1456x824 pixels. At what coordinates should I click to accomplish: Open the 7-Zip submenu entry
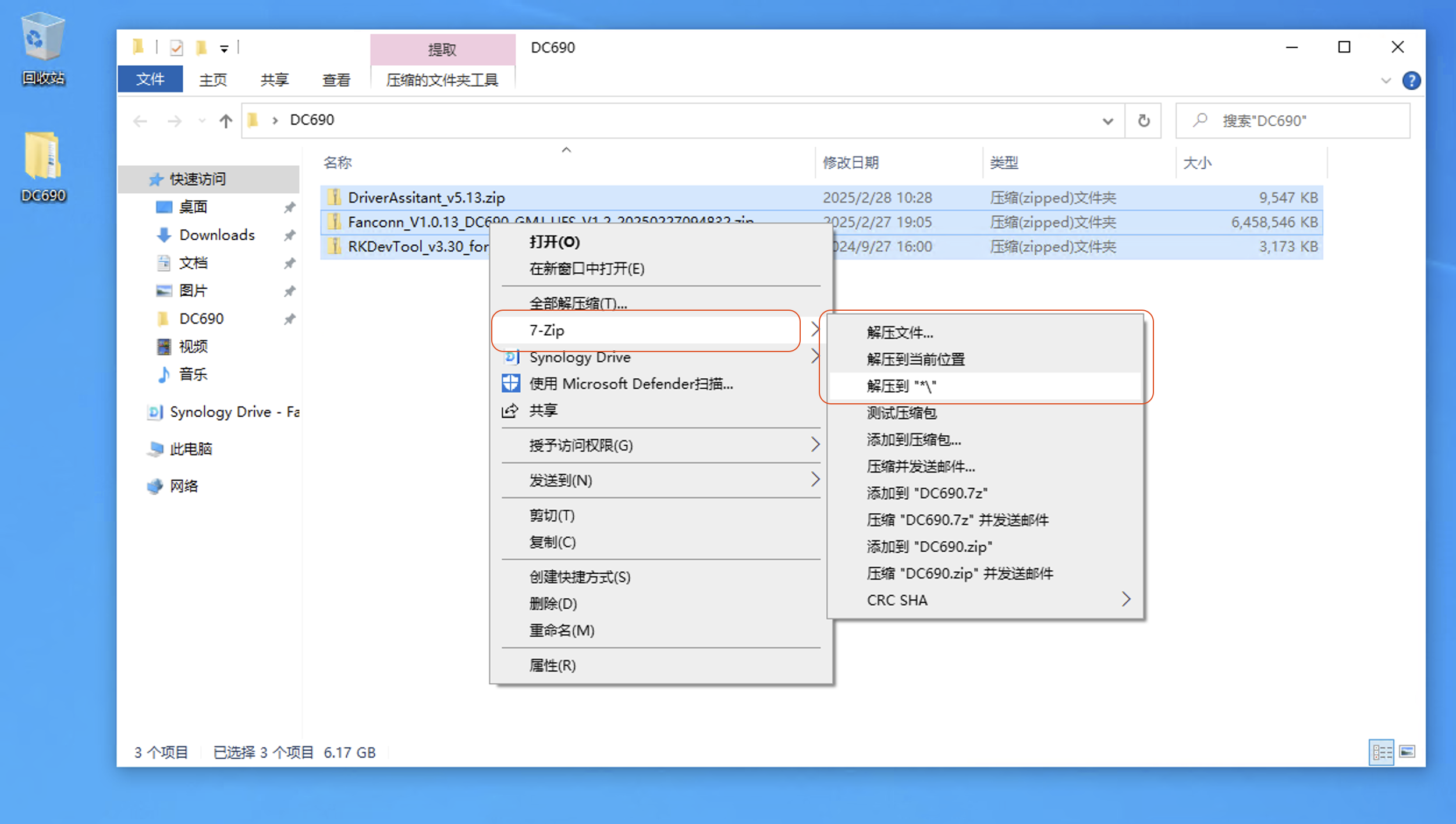click(656, 331)
